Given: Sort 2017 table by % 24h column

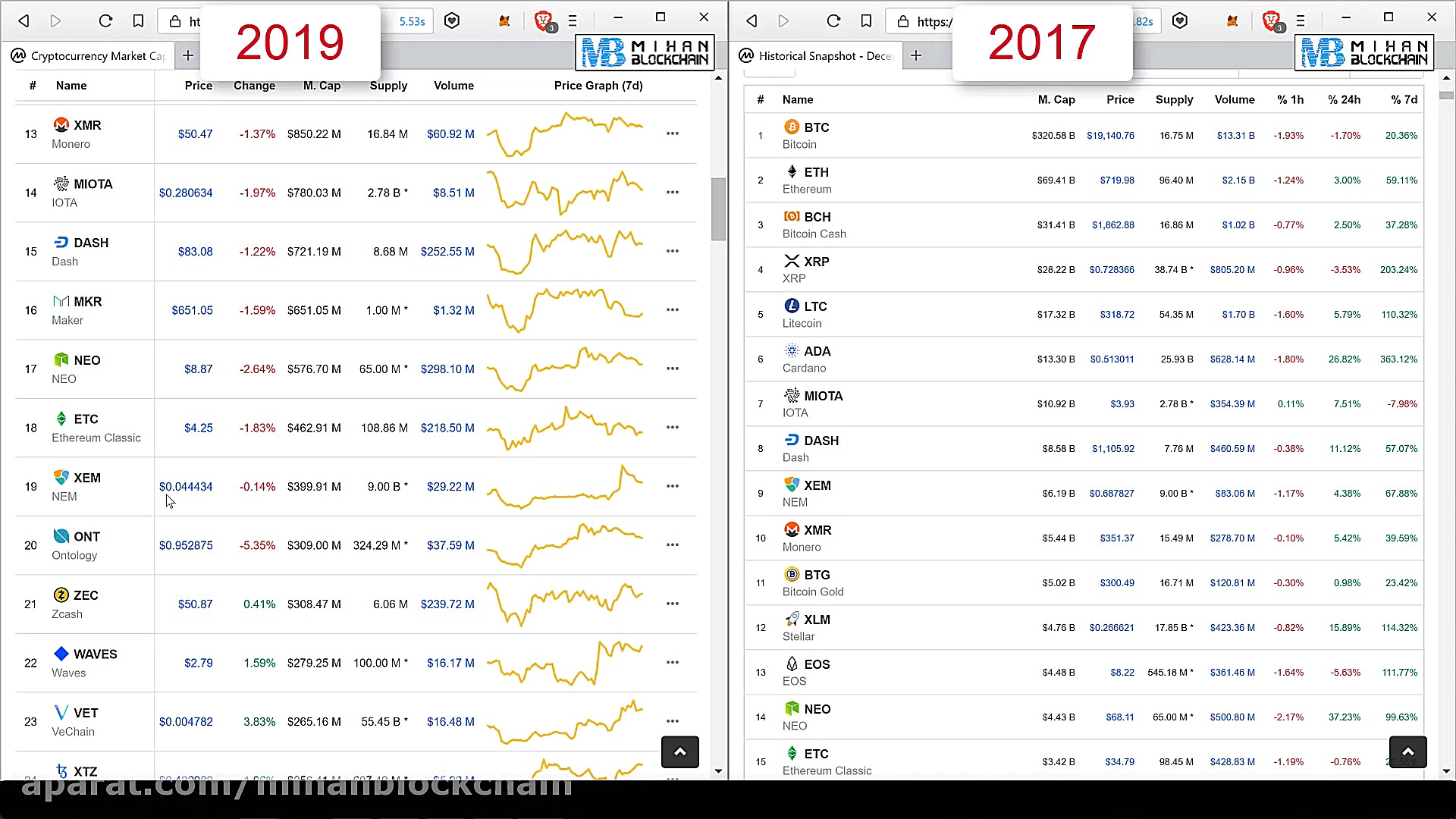Looking at the screenshot, I should [1344, 99].
